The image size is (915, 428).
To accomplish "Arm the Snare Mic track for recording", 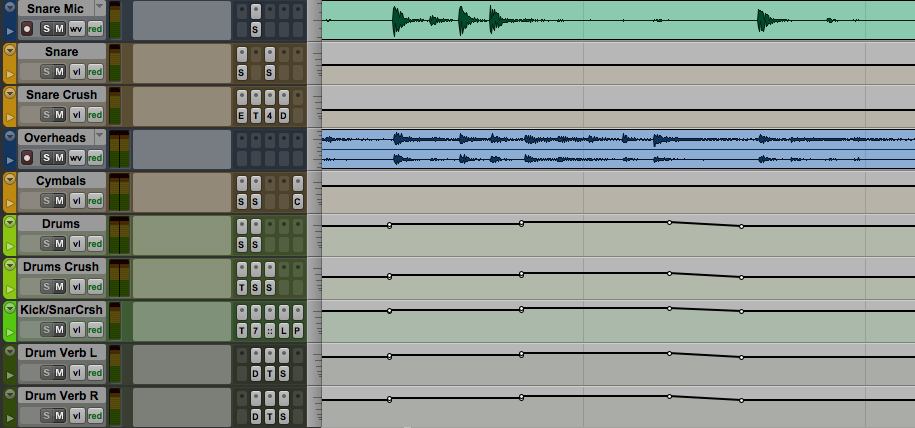I will point(27,28).
